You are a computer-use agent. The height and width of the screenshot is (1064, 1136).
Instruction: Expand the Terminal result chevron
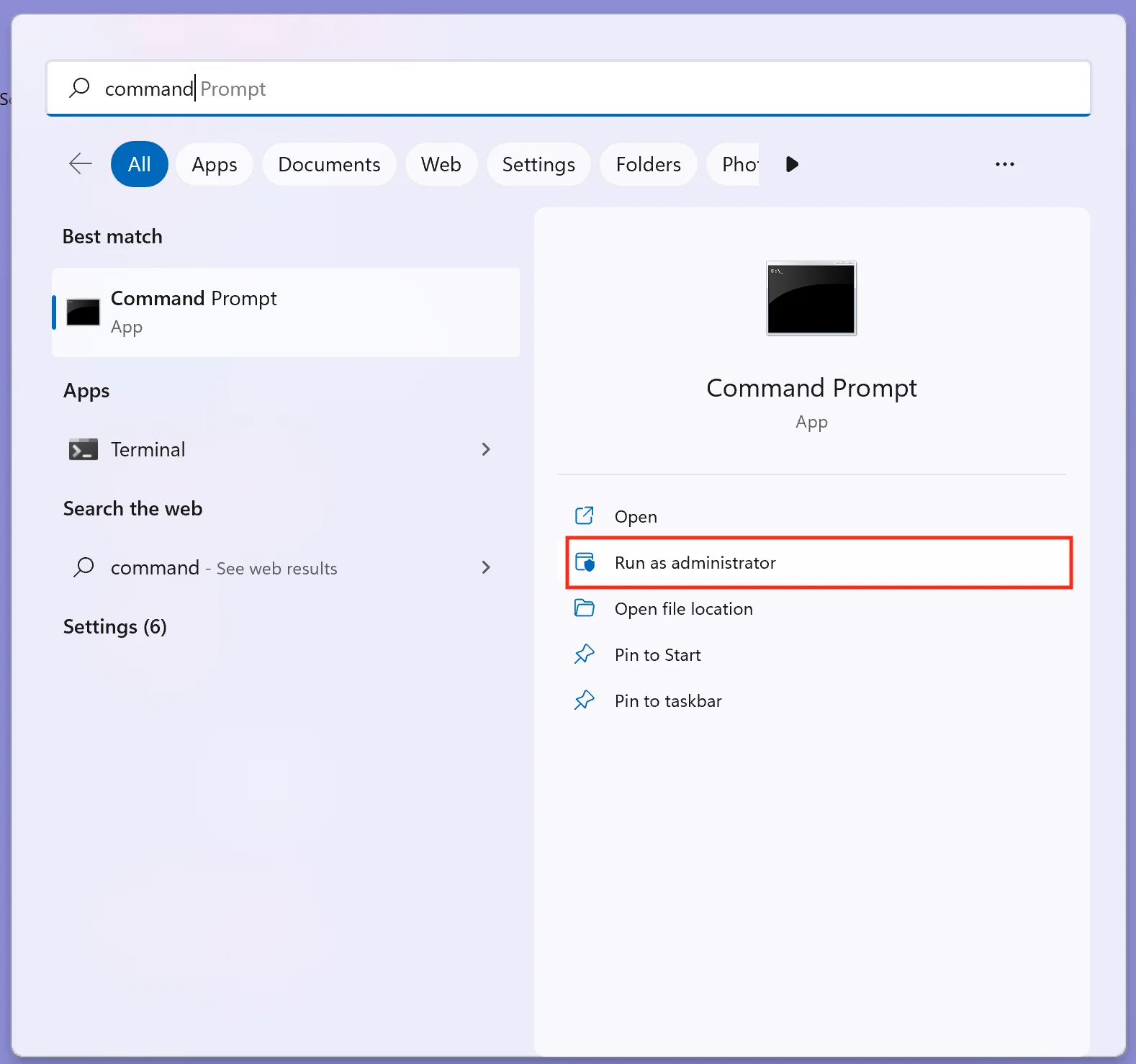(486, 449)
